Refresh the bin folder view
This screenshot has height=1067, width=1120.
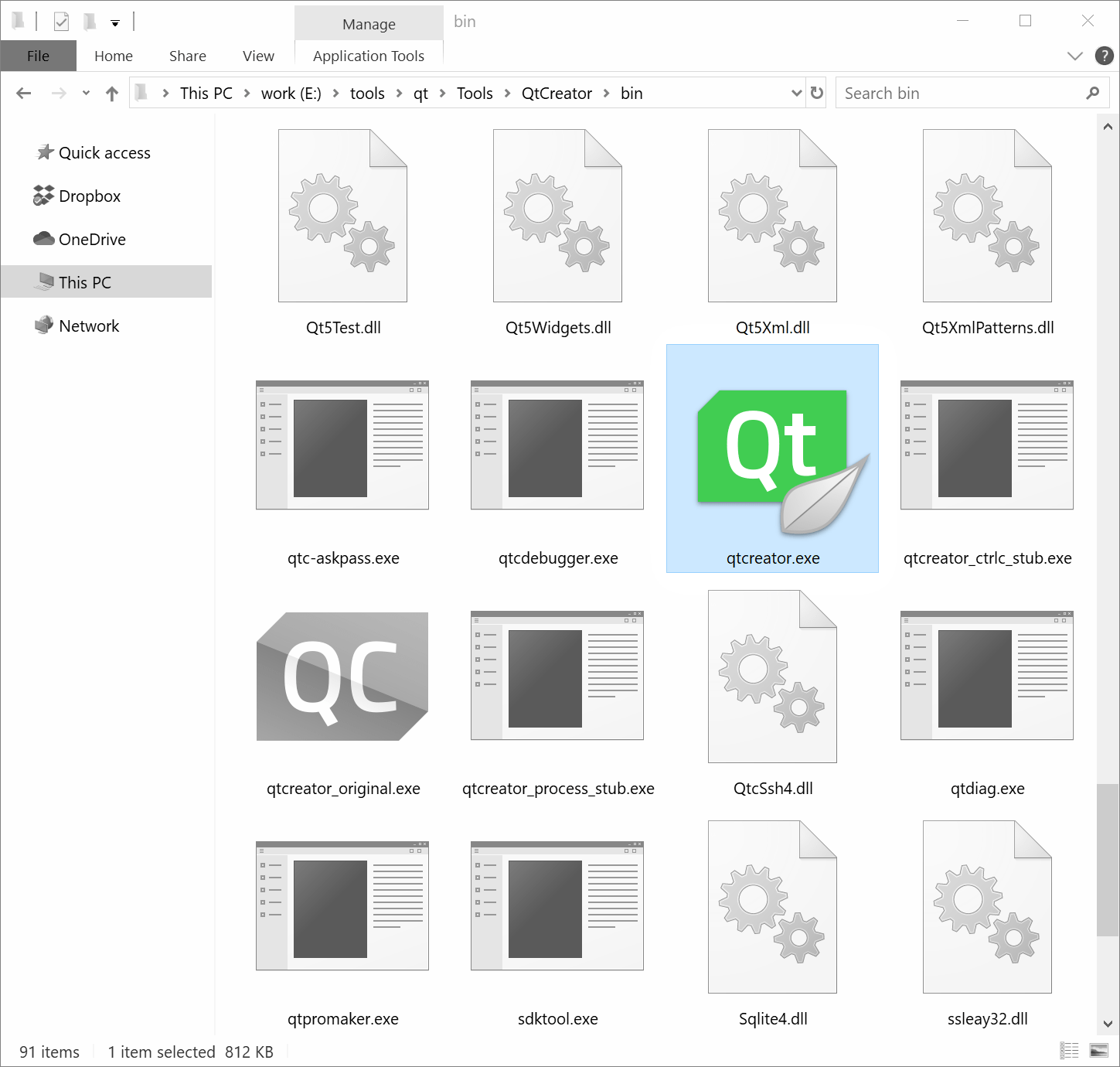(816, 93)
